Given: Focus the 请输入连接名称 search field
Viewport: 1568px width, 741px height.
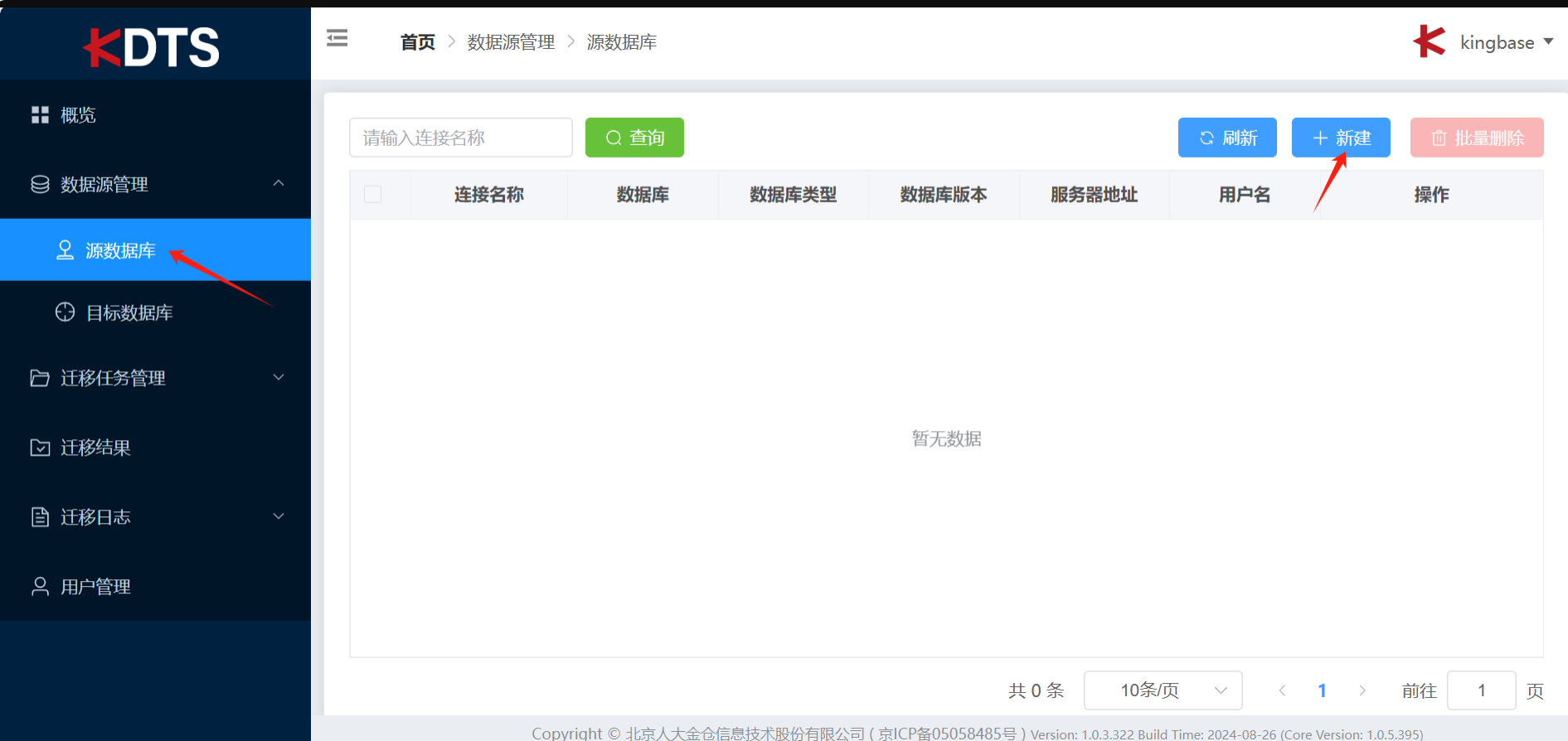Looking at the screenshot, I should (460, 138).
